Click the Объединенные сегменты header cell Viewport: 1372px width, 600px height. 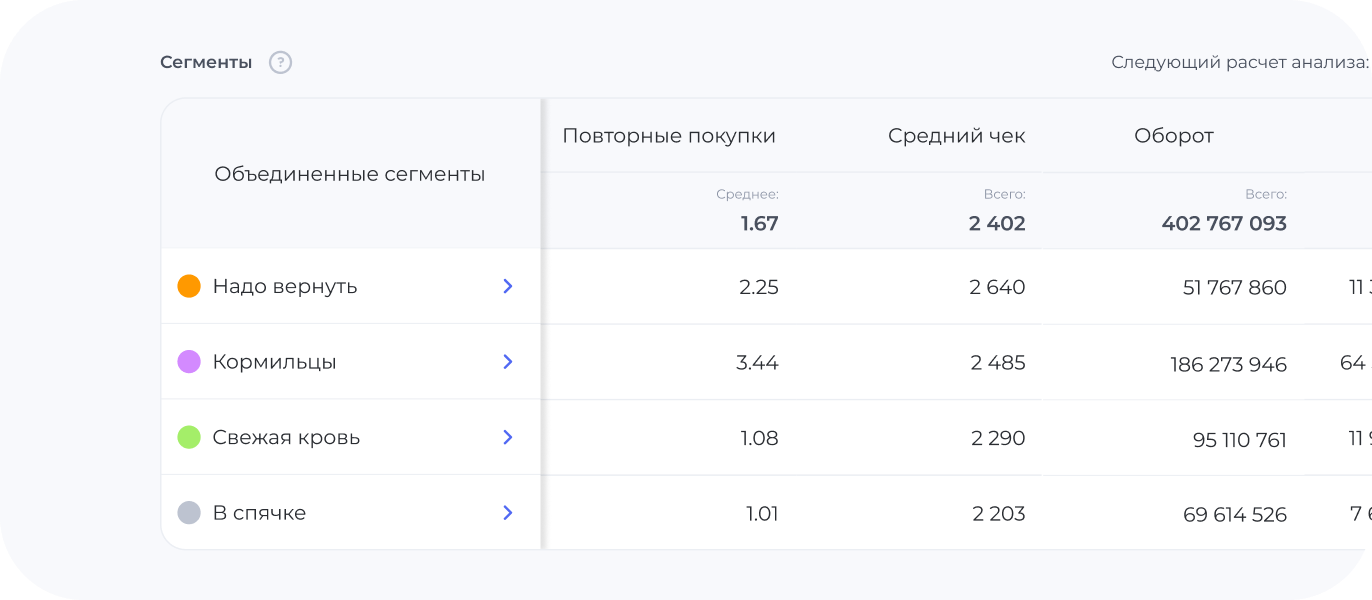coord(350,175)
